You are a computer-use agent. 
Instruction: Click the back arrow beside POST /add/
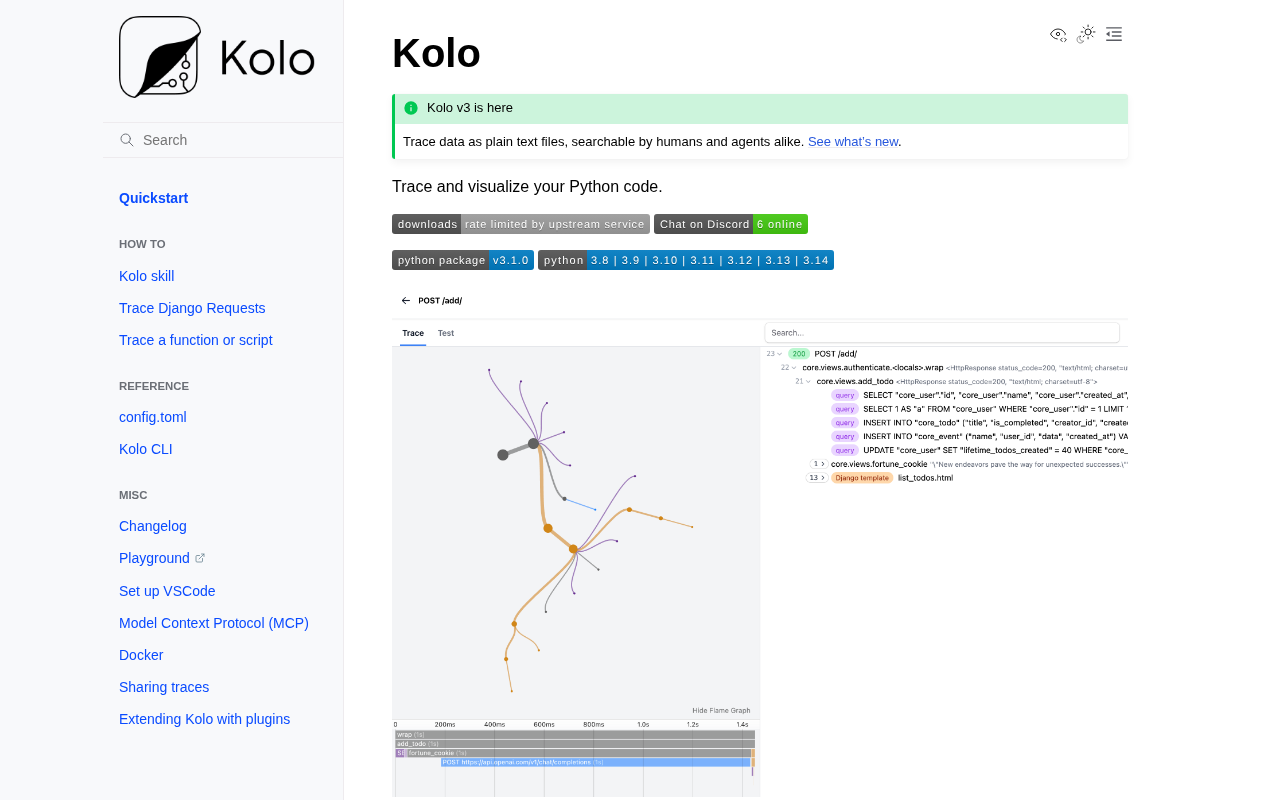pyautogui.click(x=406, y=300)
